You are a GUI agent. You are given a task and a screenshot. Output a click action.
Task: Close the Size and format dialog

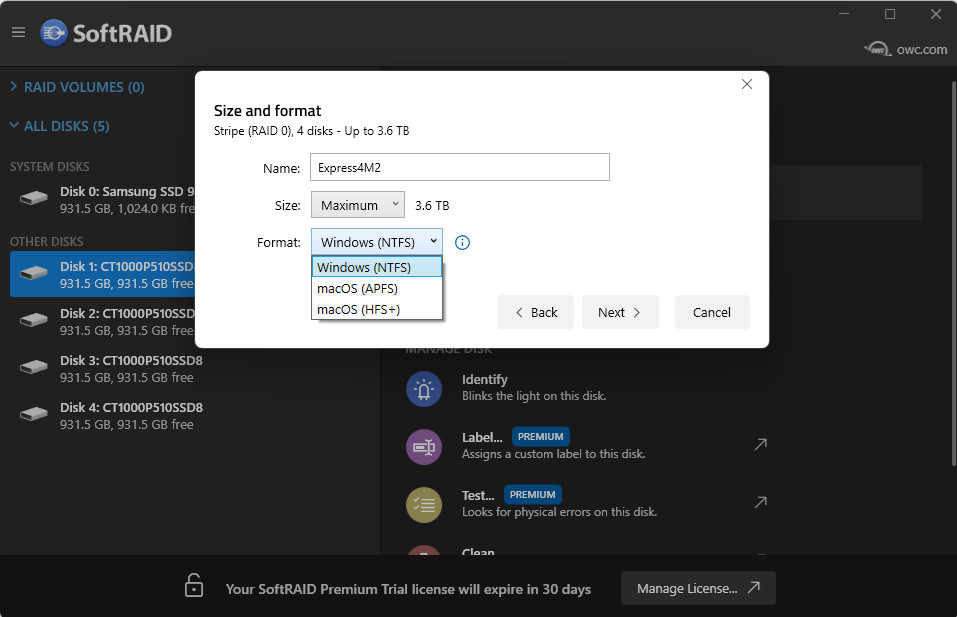(x=746, y=84)
